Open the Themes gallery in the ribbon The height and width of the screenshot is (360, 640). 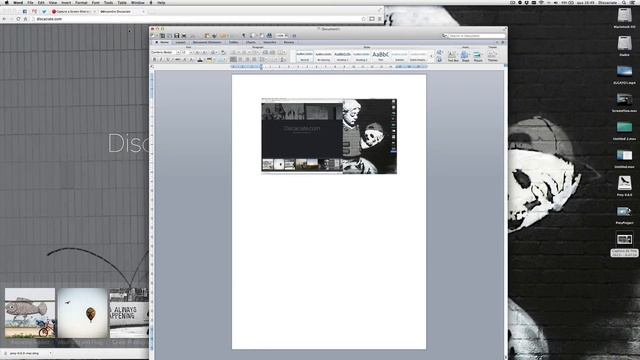(x=493, y=56)
